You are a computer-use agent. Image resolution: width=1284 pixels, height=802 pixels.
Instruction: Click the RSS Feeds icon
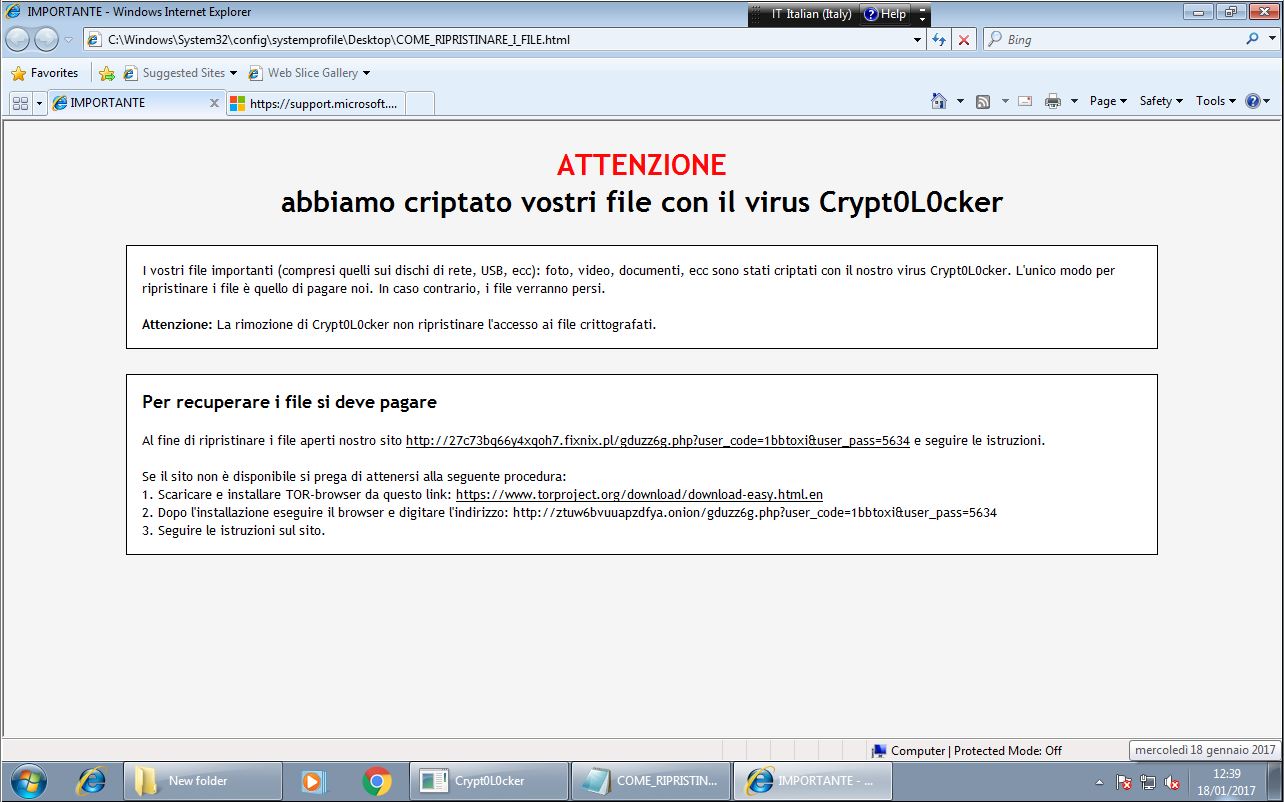coord(983,101)
